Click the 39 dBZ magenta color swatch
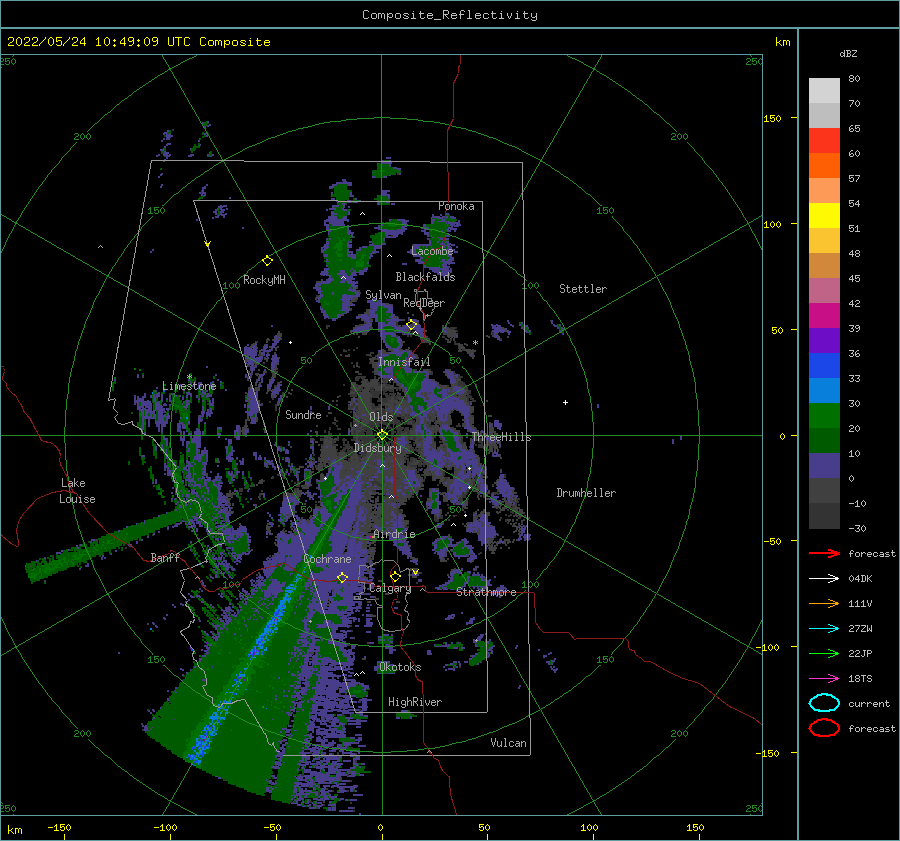 pos(824,315)
